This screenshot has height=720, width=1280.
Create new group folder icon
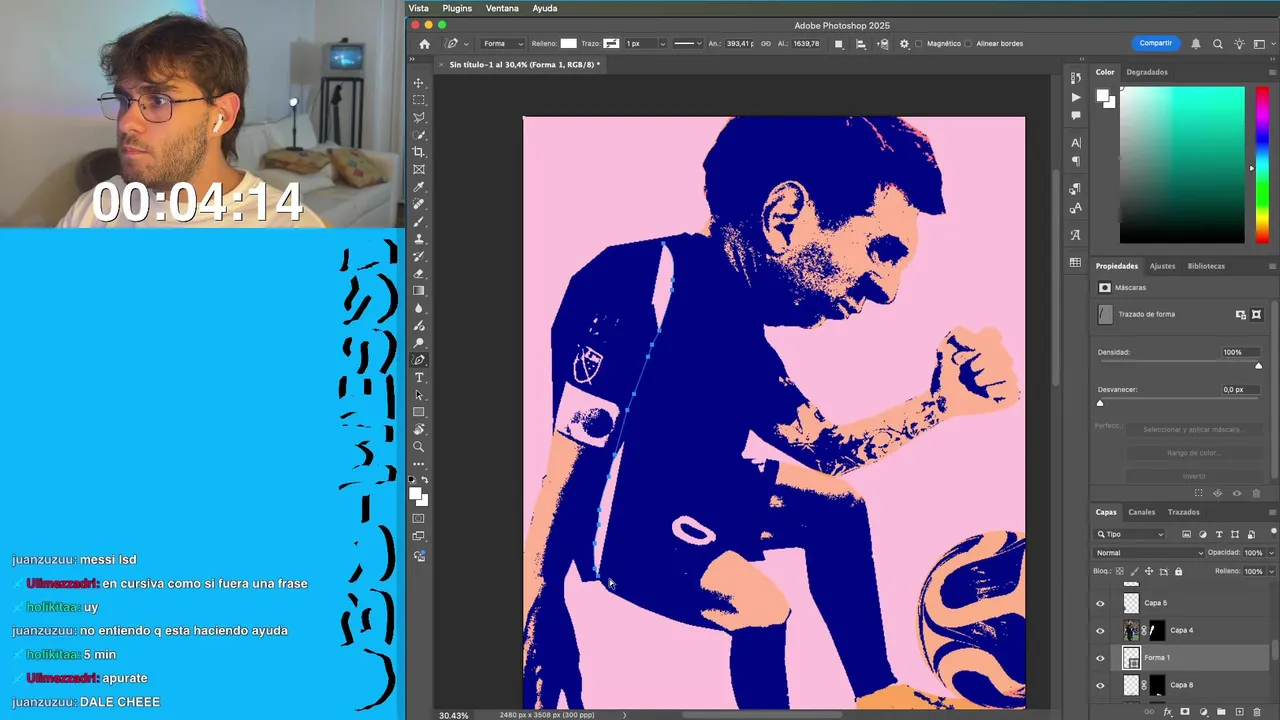1221,712
